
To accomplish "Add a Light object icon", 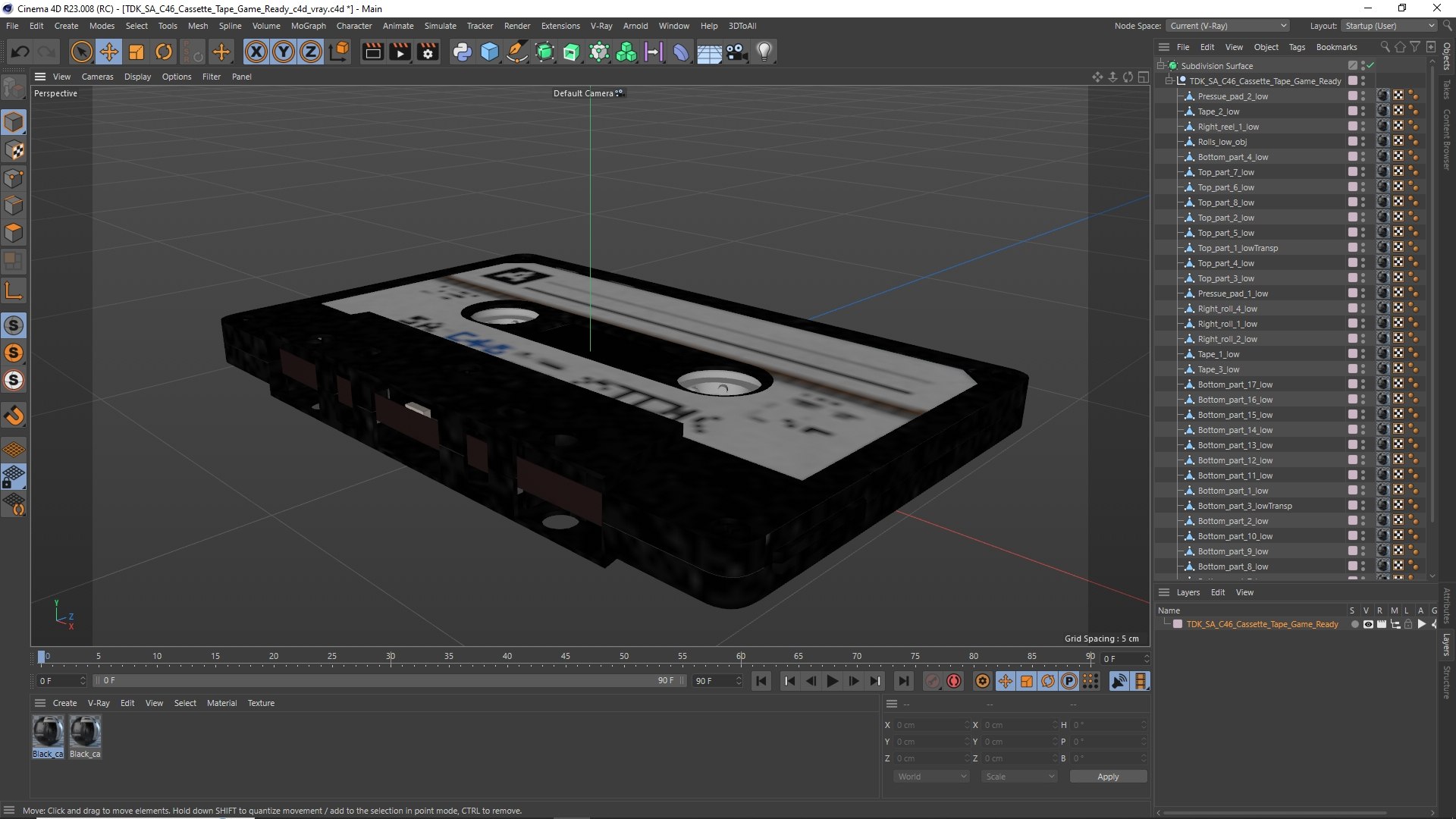I will point(764,52).
